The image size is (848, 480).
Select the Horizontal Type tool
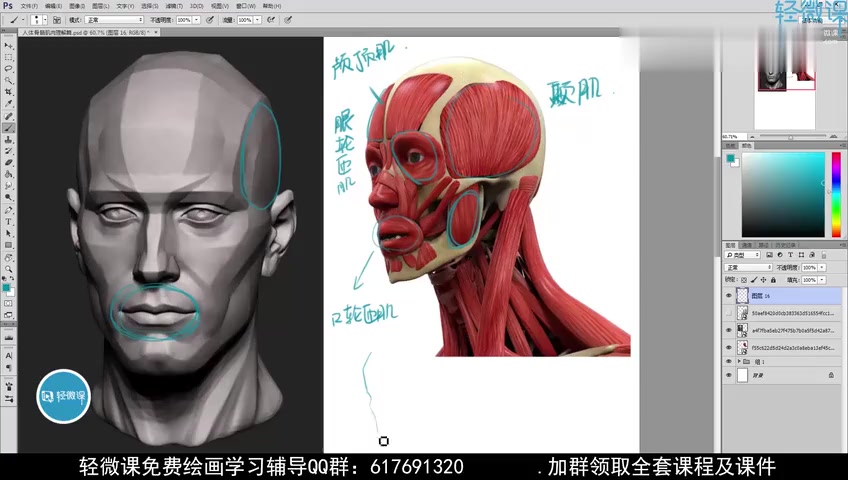tap(8, 222)
